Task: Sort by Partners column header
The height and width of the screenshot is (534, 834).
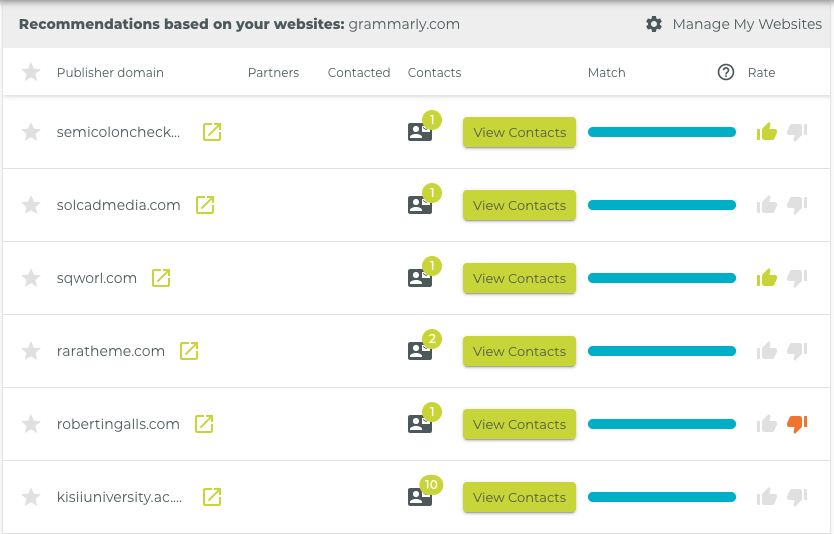Action: tap(273, 72)
